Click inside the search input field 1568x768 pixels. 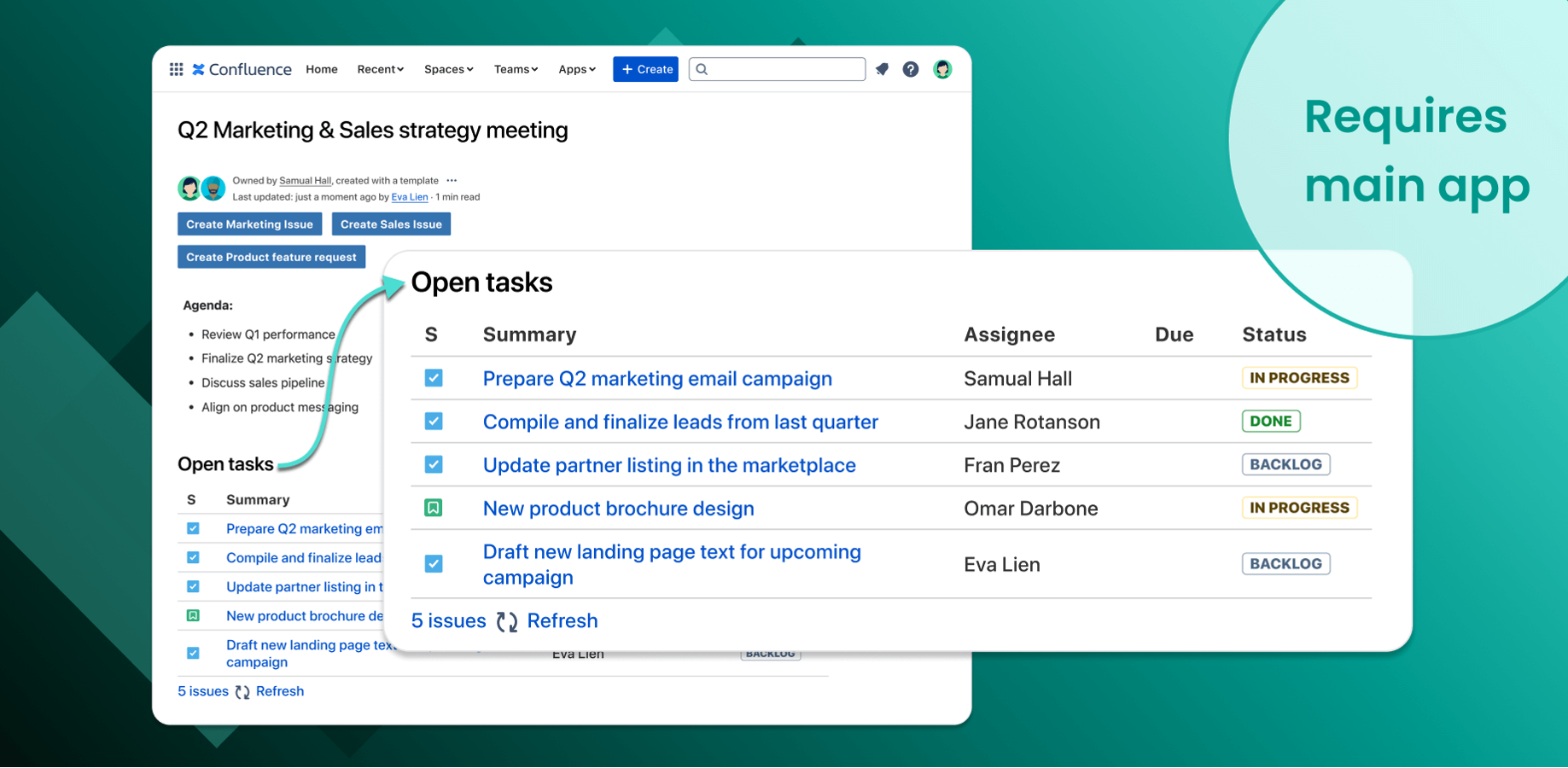[777, 69]
